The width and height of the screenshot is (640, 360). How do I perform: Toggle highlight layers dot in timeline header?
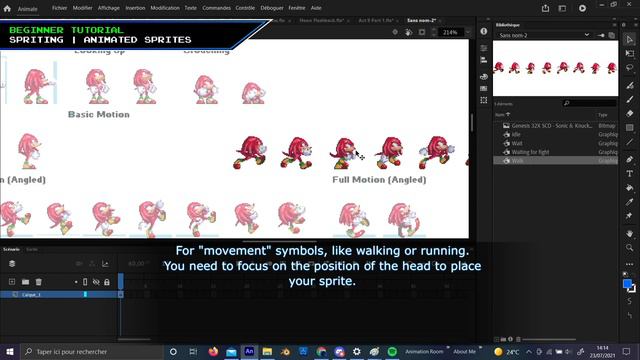[x=76, y=282]
